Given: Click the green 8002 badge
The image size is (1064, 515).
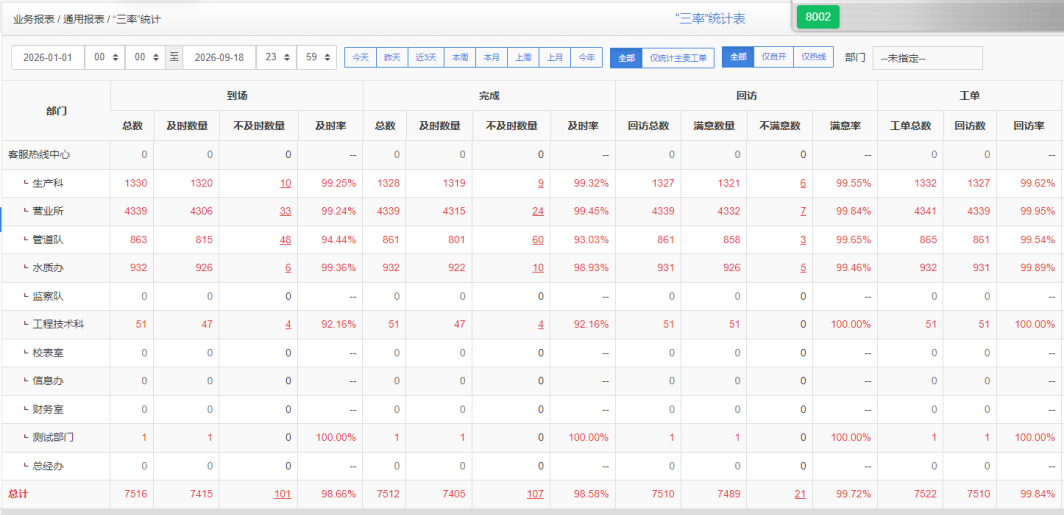Looking at the screenshot, I should pos(818,17).
